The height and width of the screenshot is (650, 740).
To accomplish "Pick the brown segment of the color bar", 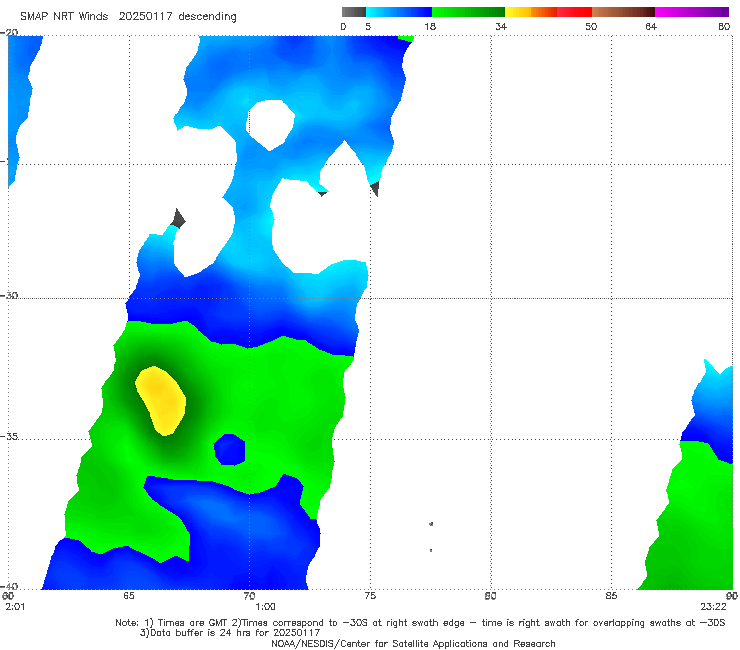I will tap(623, 12).
